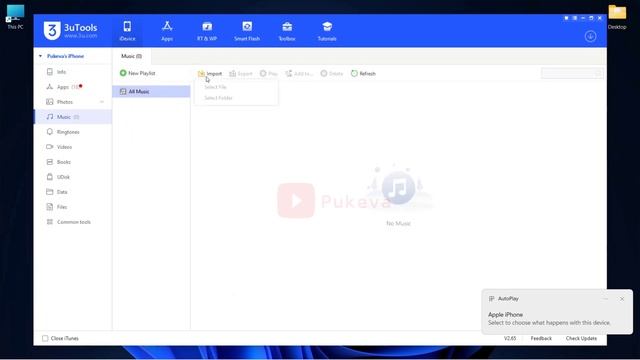Click the Feedback link
This screenshot has width=640, height=360.
(x=541, y=338)
